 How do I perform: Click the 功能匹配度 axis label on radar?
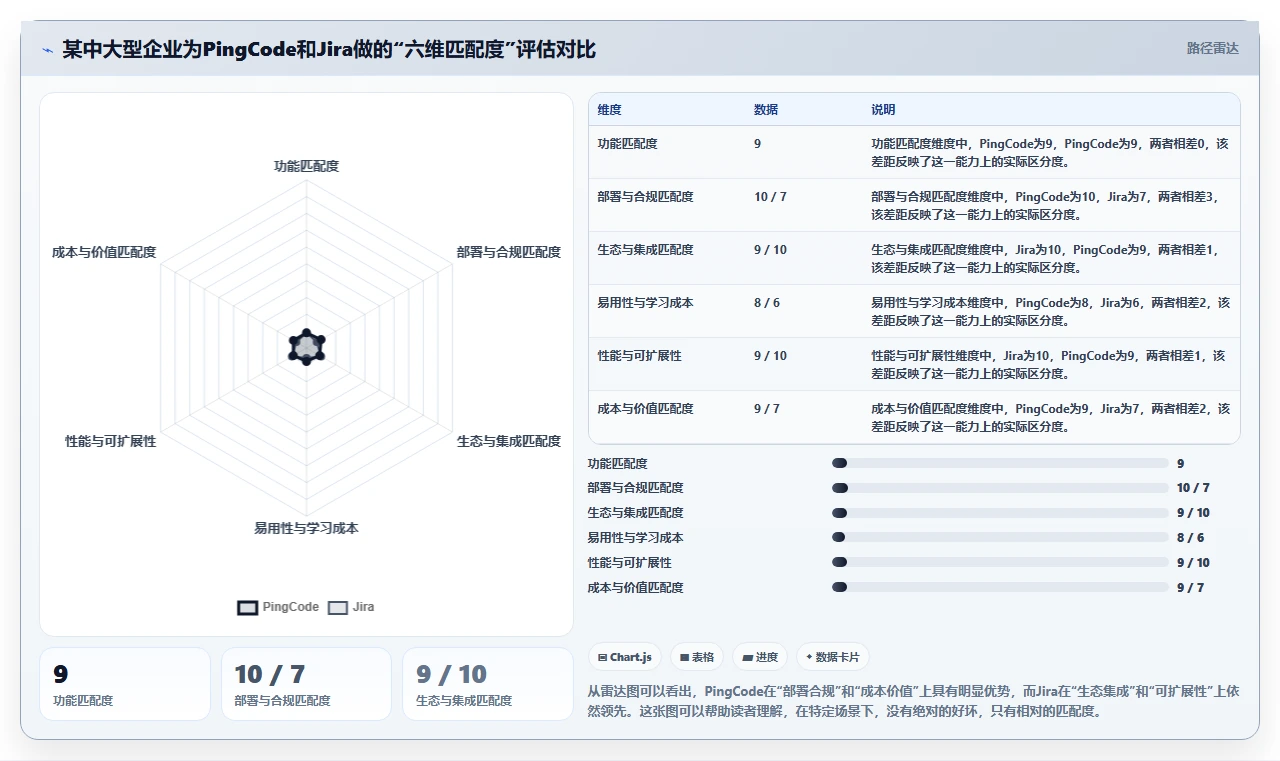pos(307,166)
